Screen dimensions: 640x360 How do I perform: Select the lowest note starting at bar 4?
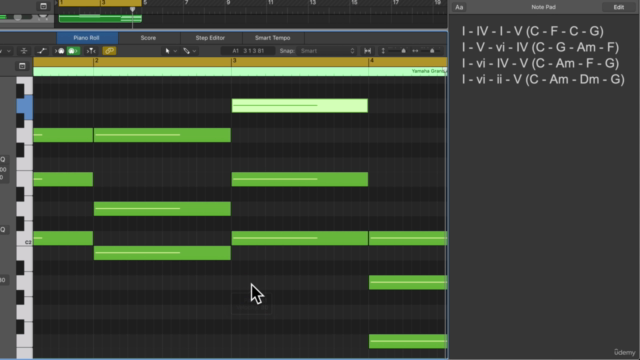(x=408, y=341)
